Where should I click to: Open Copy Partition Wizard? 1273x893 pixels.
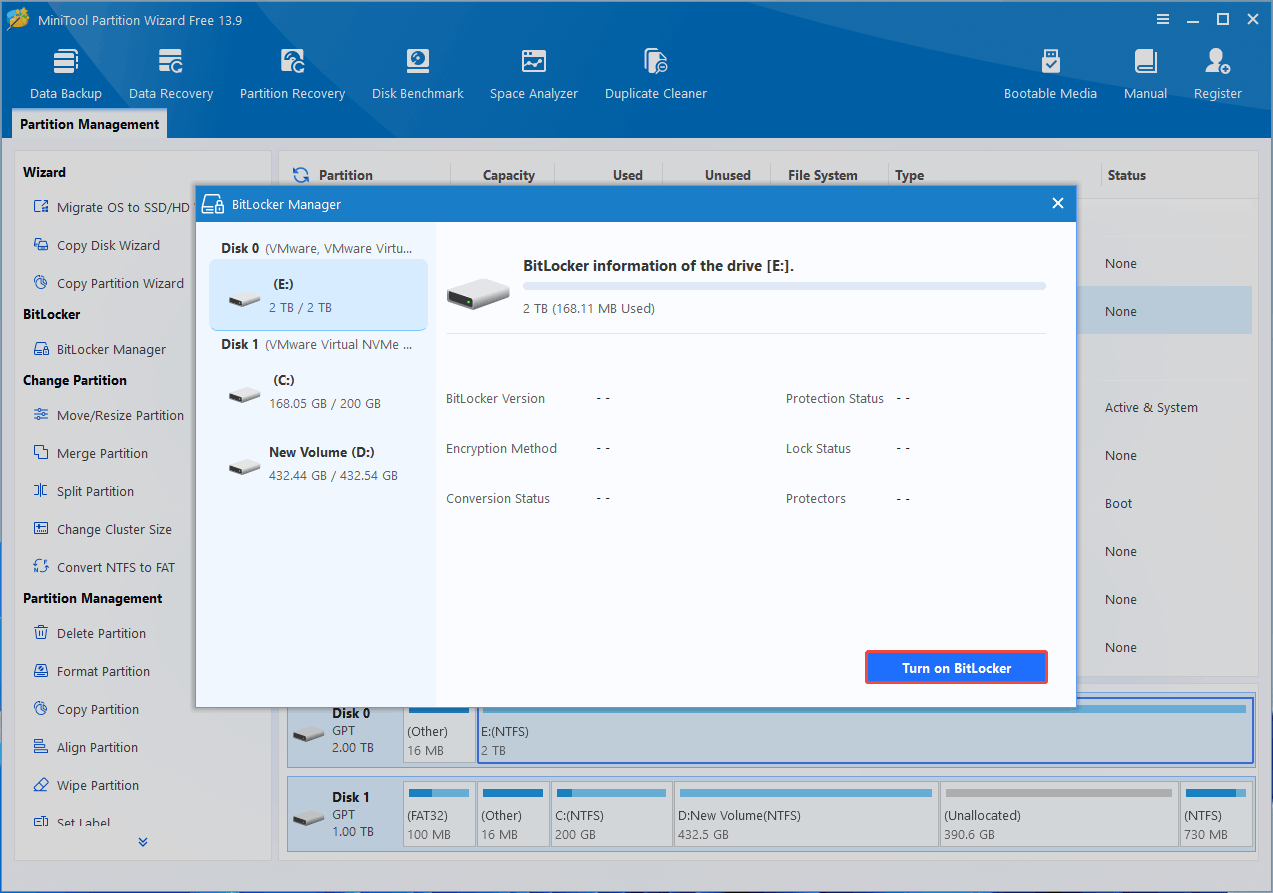[109, 283]
